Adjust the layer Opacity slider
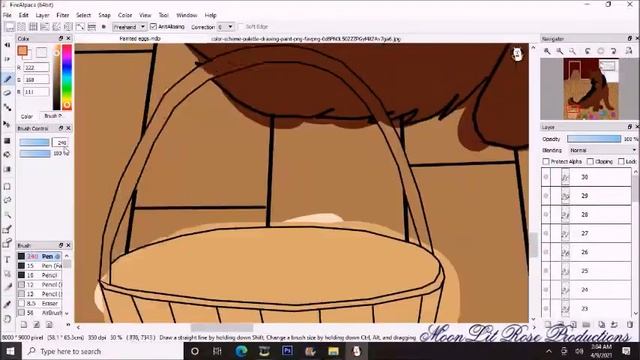Screen dimensions: 640x360 pos(594,139)
